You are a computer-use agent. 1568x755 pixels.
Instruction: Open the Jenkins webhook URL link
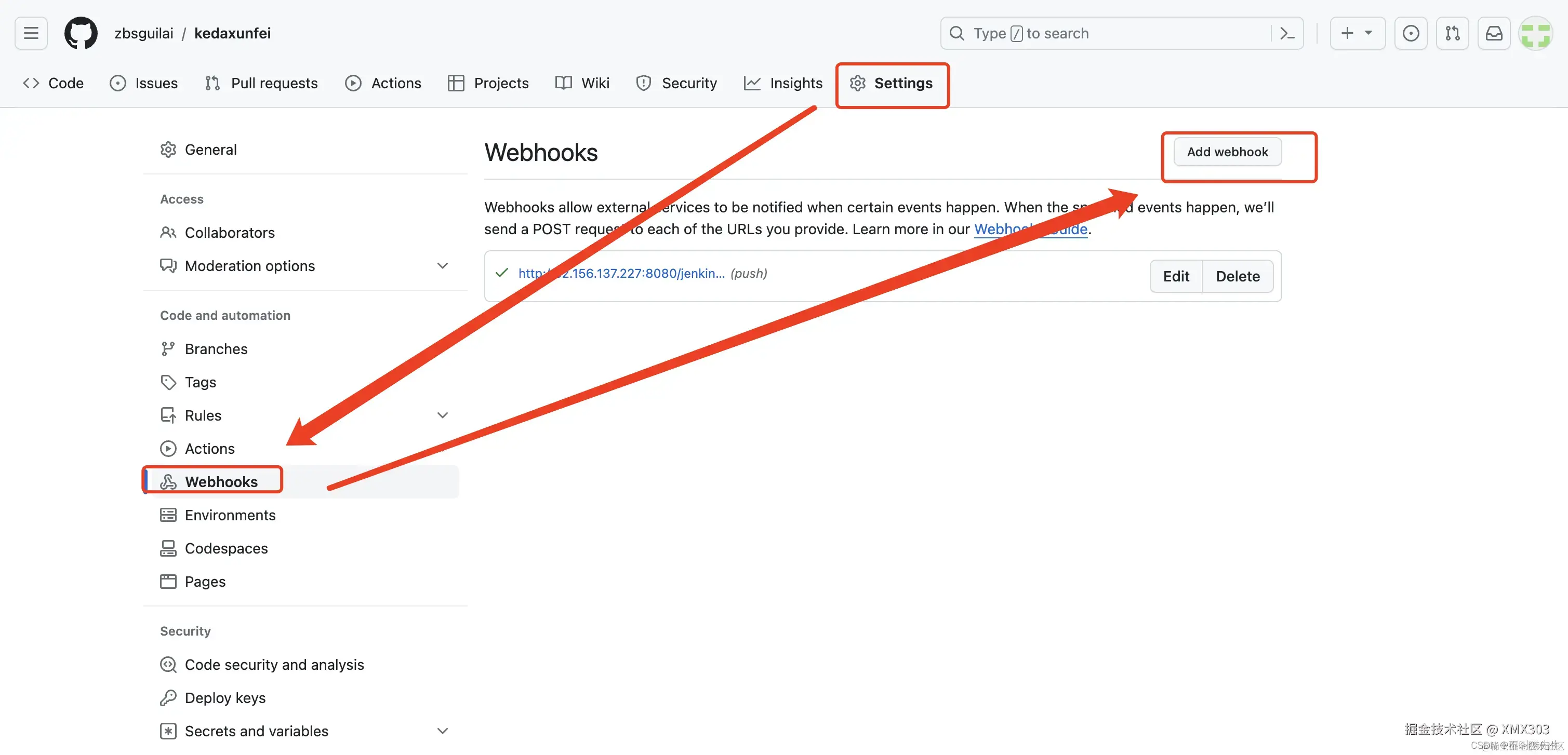[x=621, y=273]
